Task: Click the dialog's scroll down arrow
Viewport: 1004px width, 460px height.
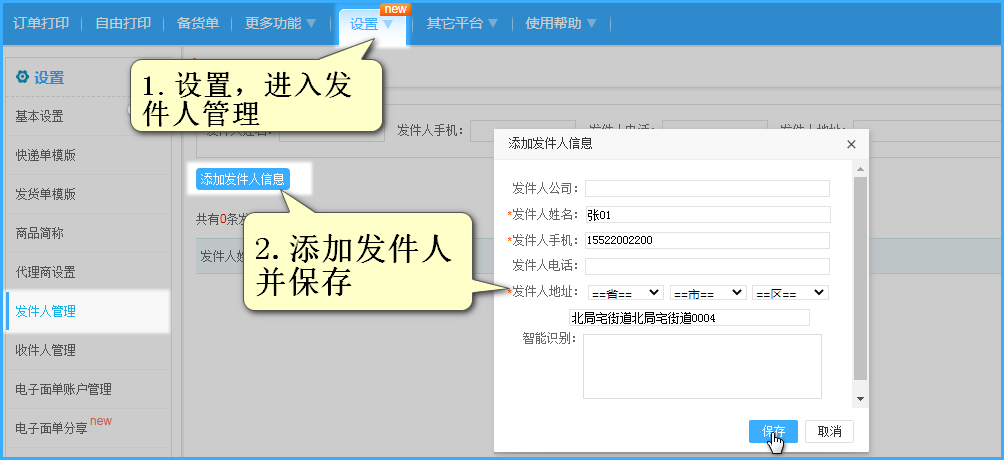Action: coord(860,398)
